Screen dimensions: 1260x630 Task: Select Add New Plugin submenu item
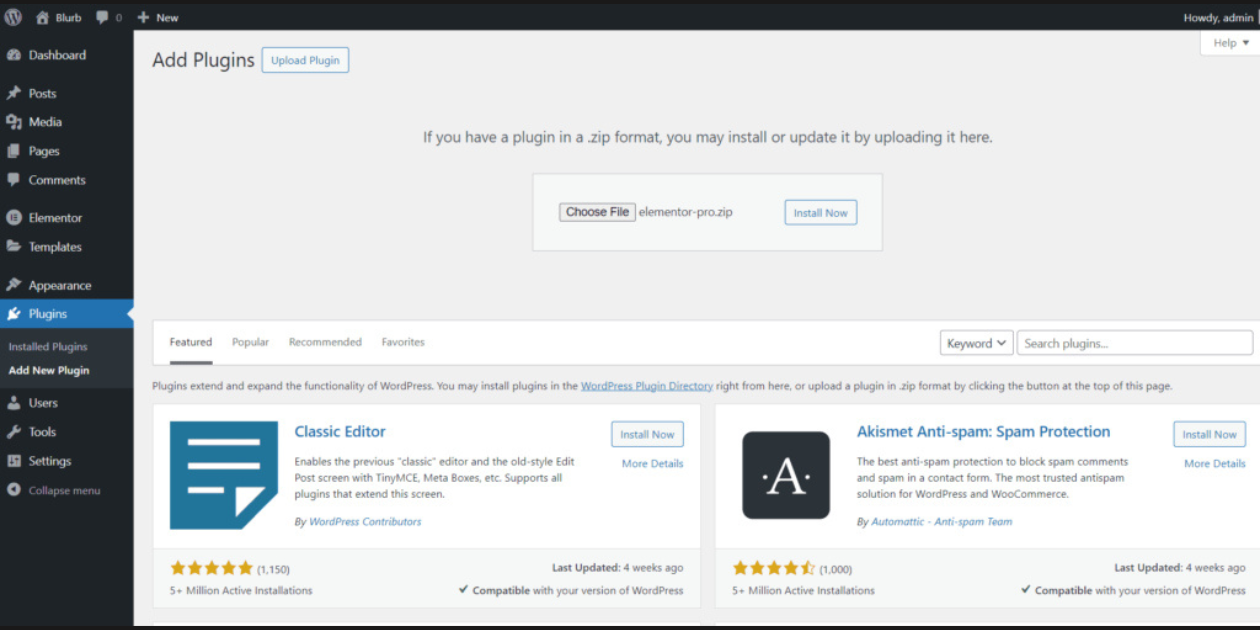coord(49,370)
